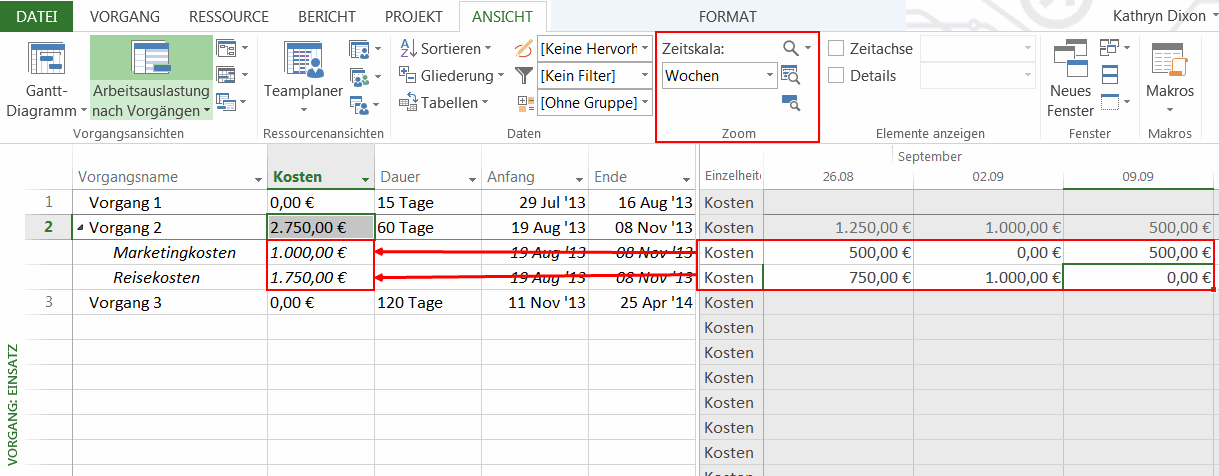Open the Zeitskala Wochen dropdown
The height and width of the screenshot is (476, 1219).
(x=769, y=75)
